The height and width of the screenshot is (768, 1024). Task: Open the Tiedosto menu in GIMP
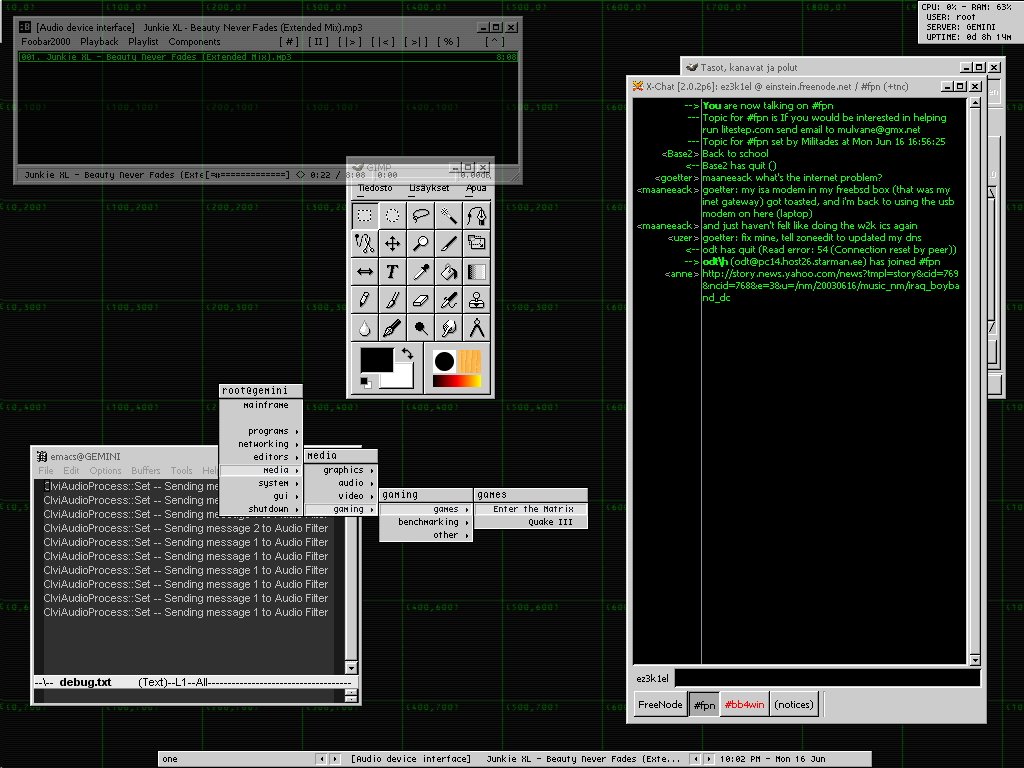point(376,188)
